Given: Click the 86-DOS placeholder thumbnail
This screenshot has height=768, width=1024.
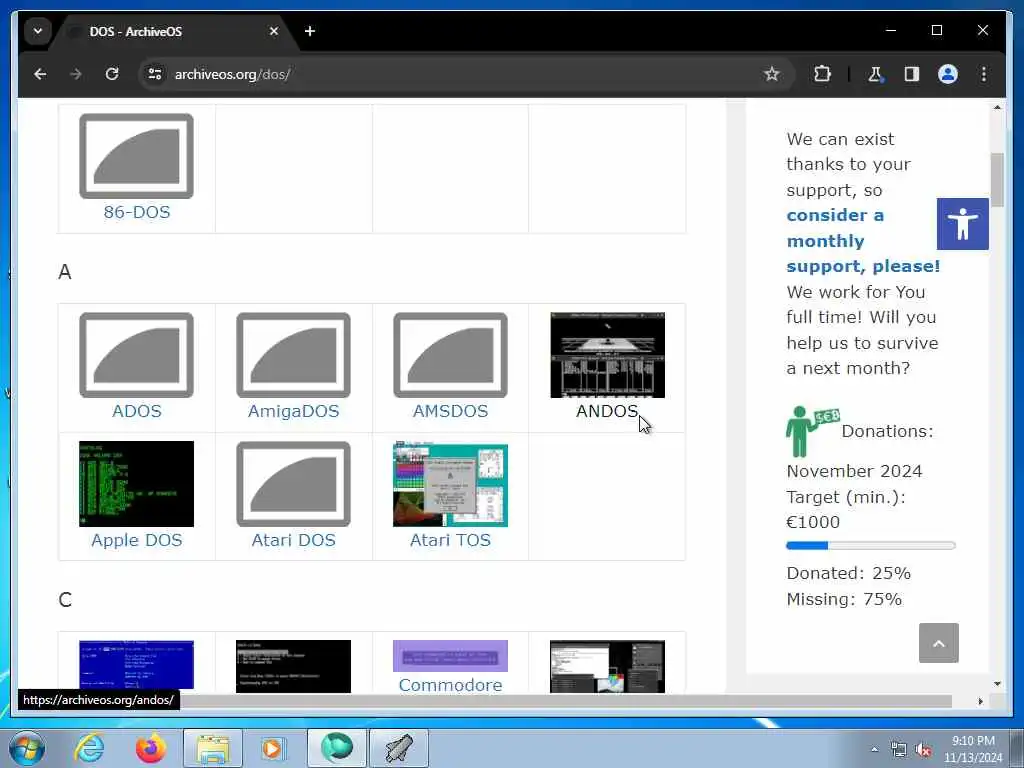Looking at the screenshot, I should 136,156.
